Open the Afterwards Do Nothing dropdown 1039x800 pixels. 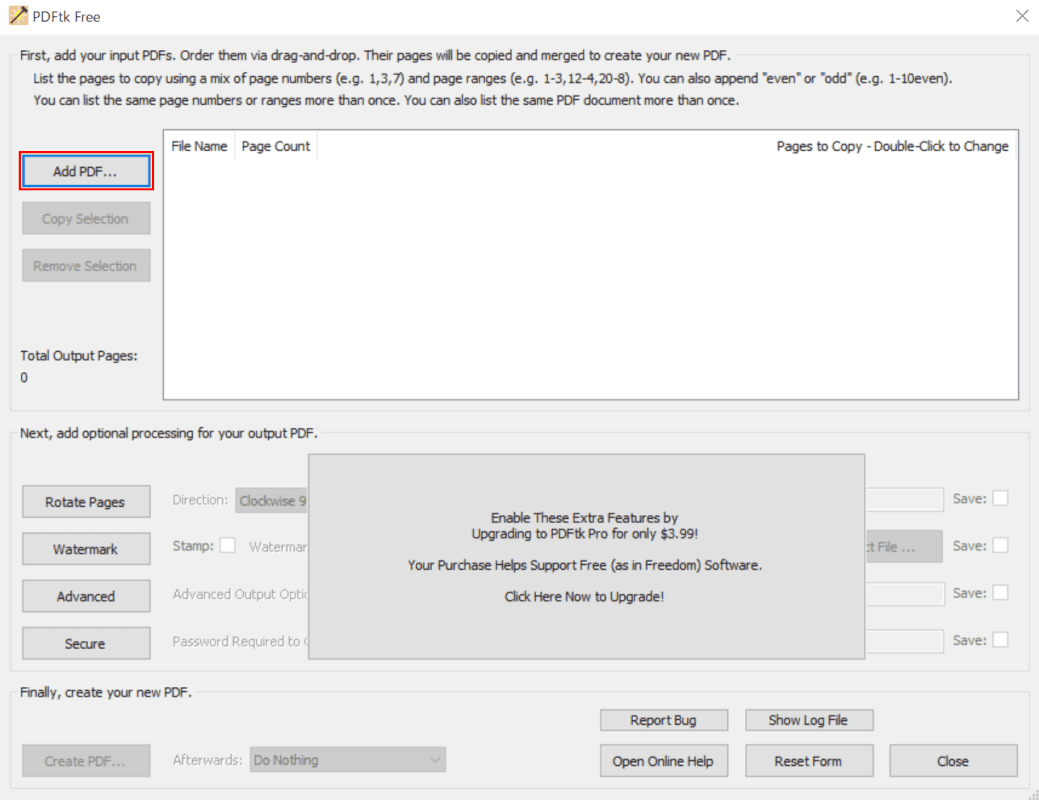348,760
